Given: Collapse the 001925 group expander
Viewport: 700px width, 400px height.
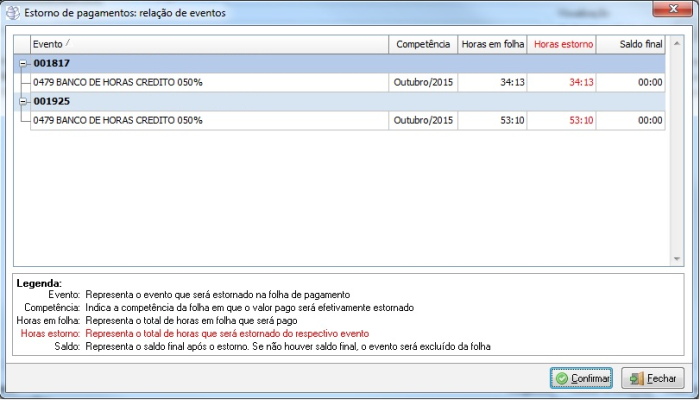Looking at the screenshot, I should [x=23, y=102].
